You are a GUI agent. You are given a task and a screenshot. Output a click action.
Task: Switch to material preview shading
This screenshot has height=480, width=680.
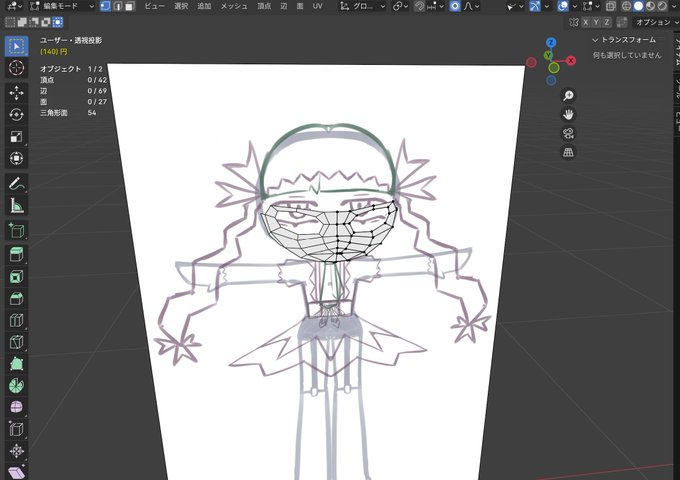tap(651, 6)
